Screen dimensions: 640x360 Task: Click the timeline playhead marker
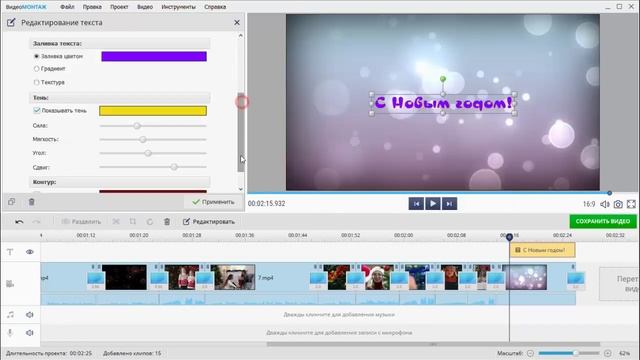509,237
